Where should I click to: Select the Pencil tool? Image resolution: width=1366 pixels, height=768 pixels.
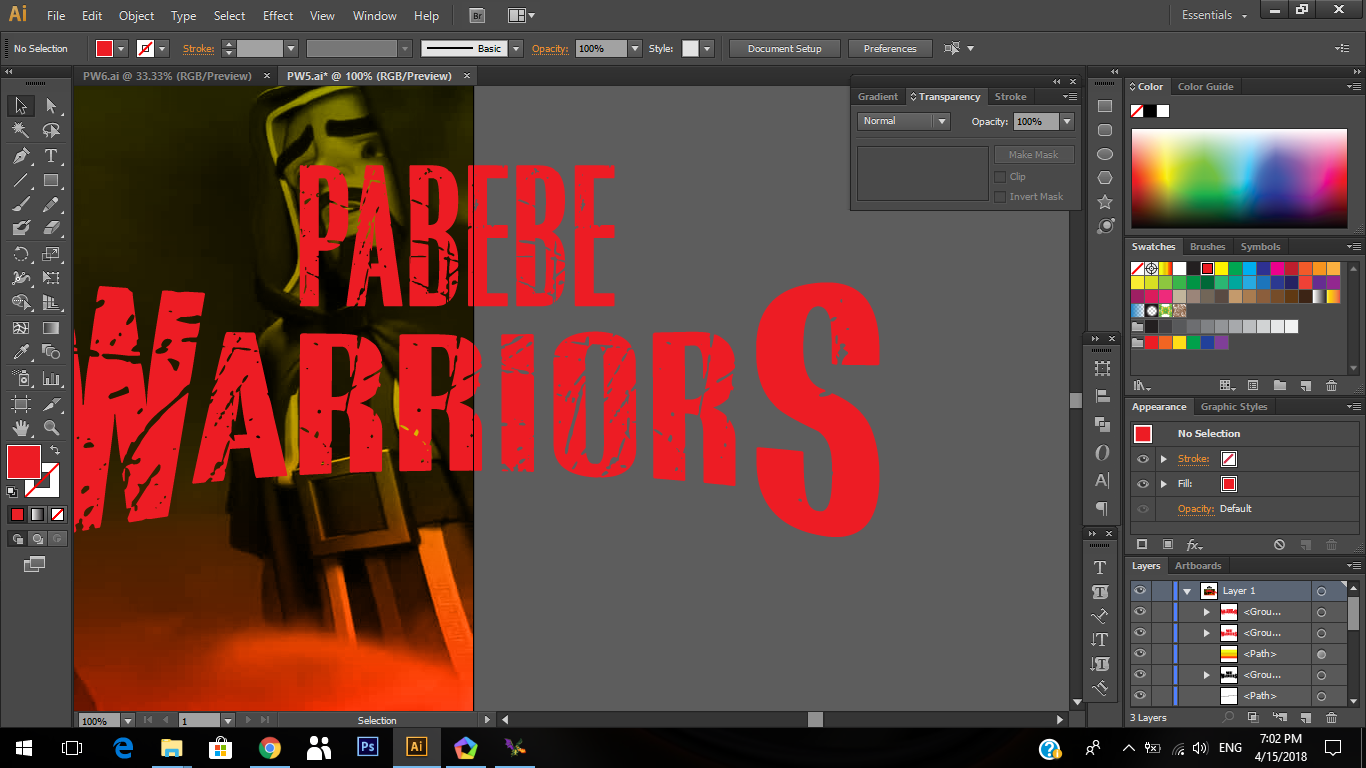(51, 205)
